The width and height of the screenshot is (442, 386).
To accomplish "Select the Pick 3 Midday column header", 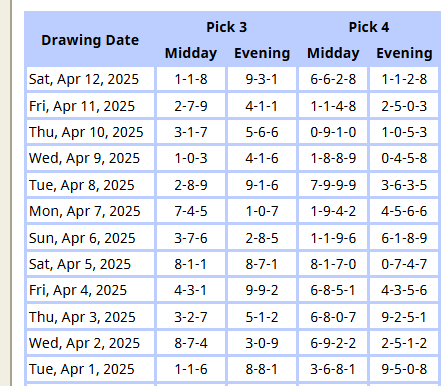I will click(191, 53).
